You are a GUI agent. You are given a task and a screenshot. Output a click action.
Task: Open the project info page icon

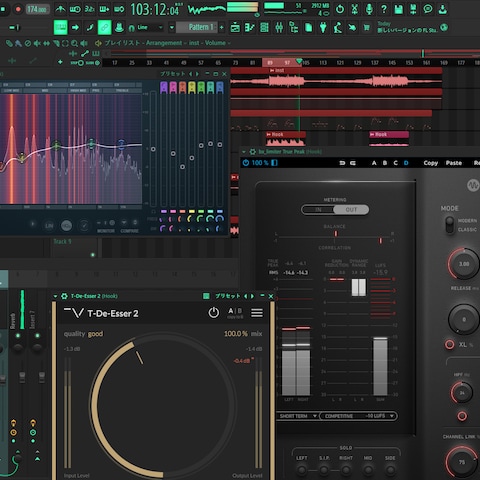[x=309, y=27]
